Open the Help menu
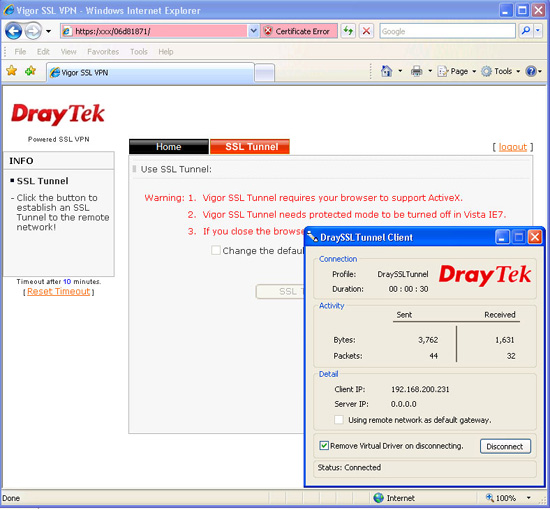Screen dimensions: 550x510 coord(166,52)
